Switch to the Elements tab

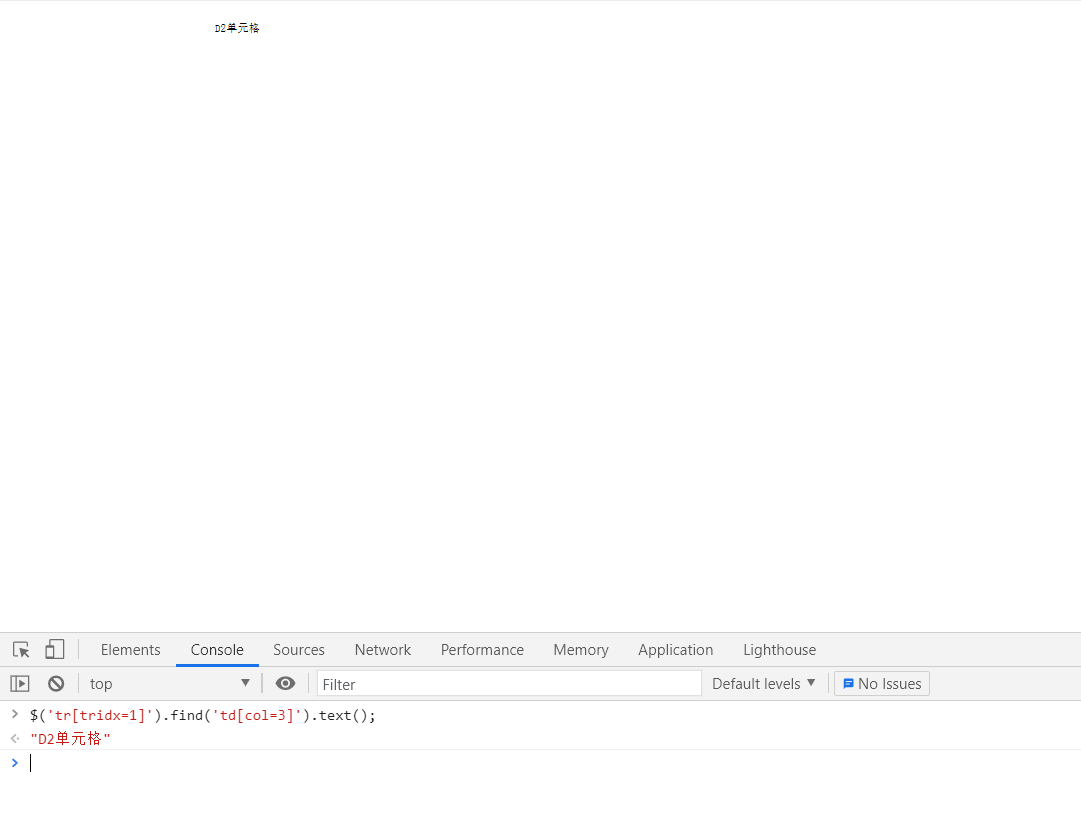(x=130, y=650)
